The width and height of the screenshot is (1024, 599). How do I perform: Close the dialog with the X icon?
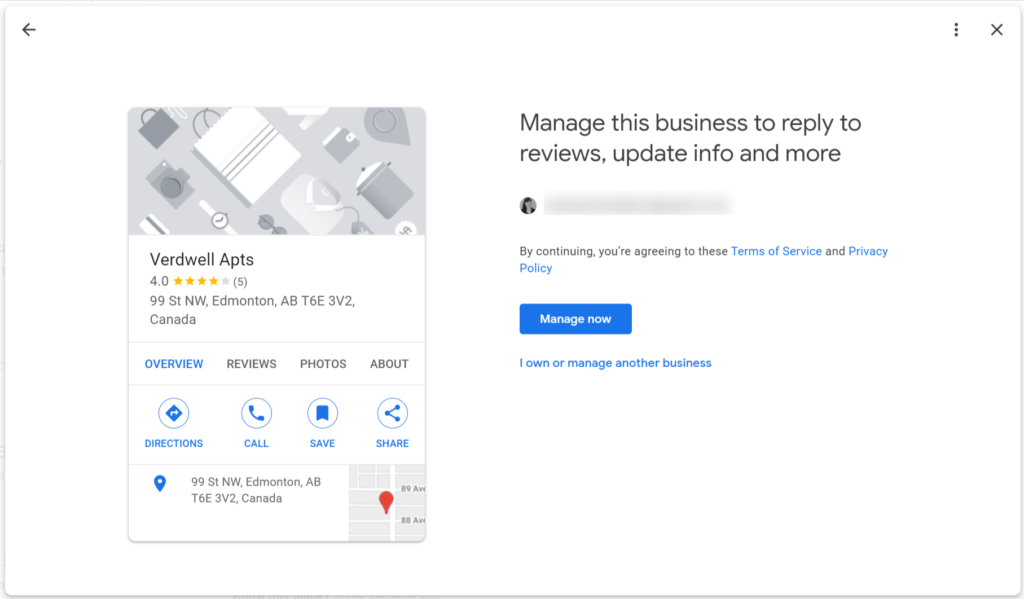point(996,30)
